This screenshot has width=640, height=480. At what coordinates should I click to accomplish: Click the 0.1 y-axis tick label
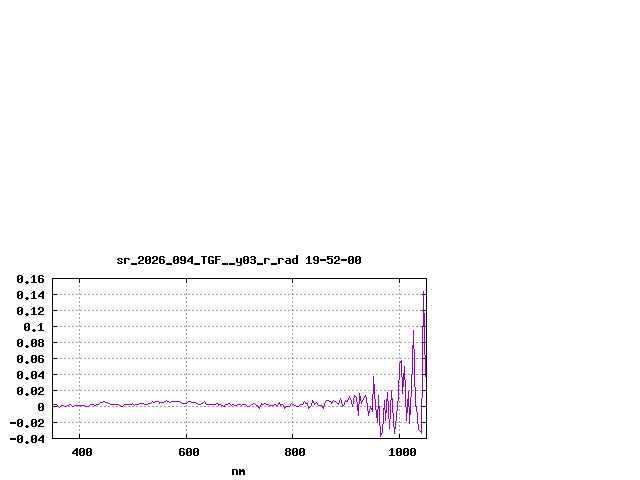click(x=35, y=327)
